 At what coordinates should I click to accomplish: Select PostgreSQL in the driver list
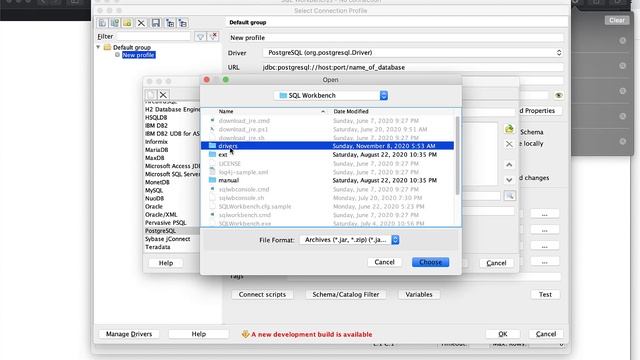click(x=160, y=231)
